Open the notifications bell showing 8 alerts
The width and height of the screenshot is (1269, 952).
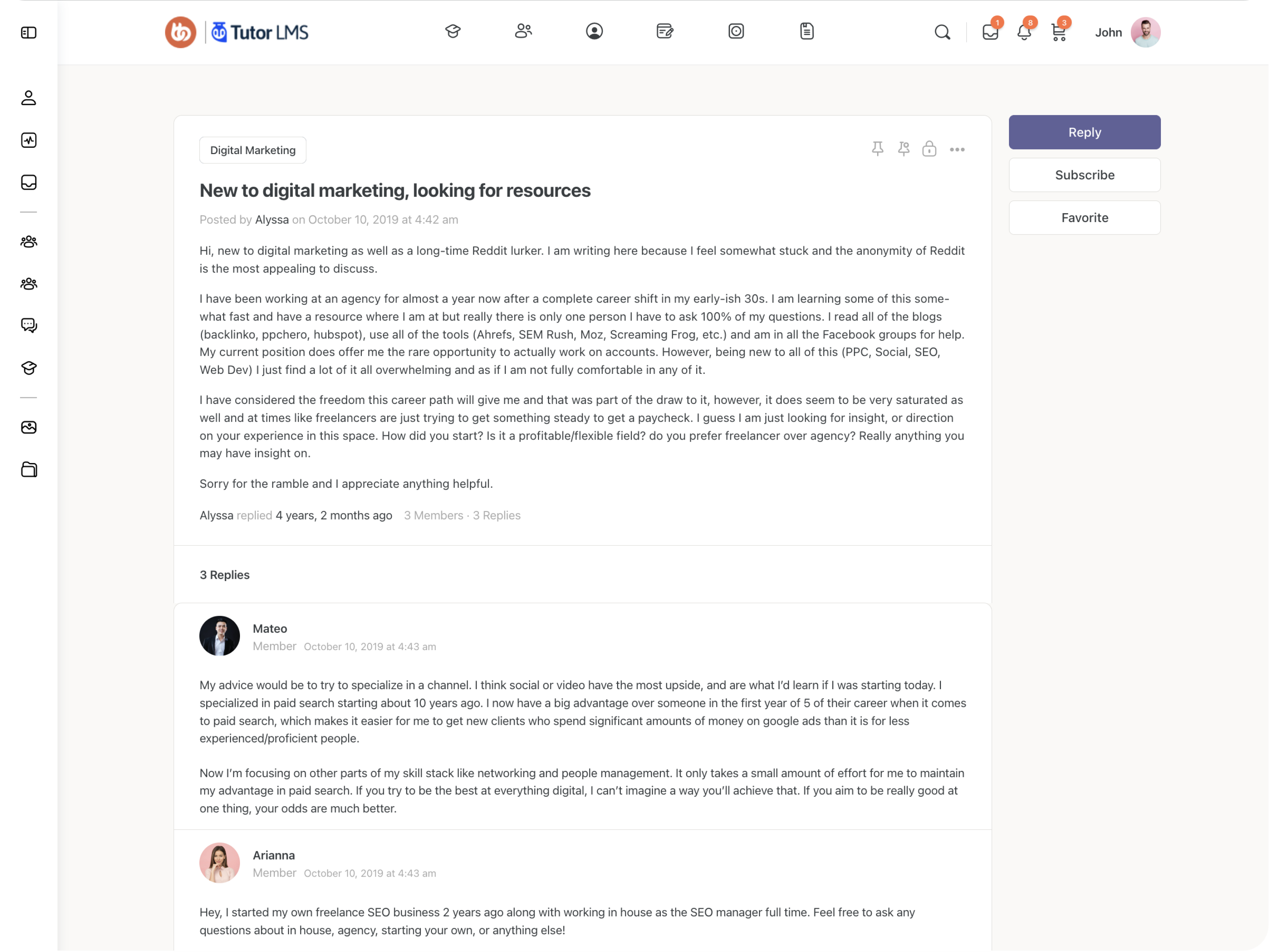coord(1024,34)
